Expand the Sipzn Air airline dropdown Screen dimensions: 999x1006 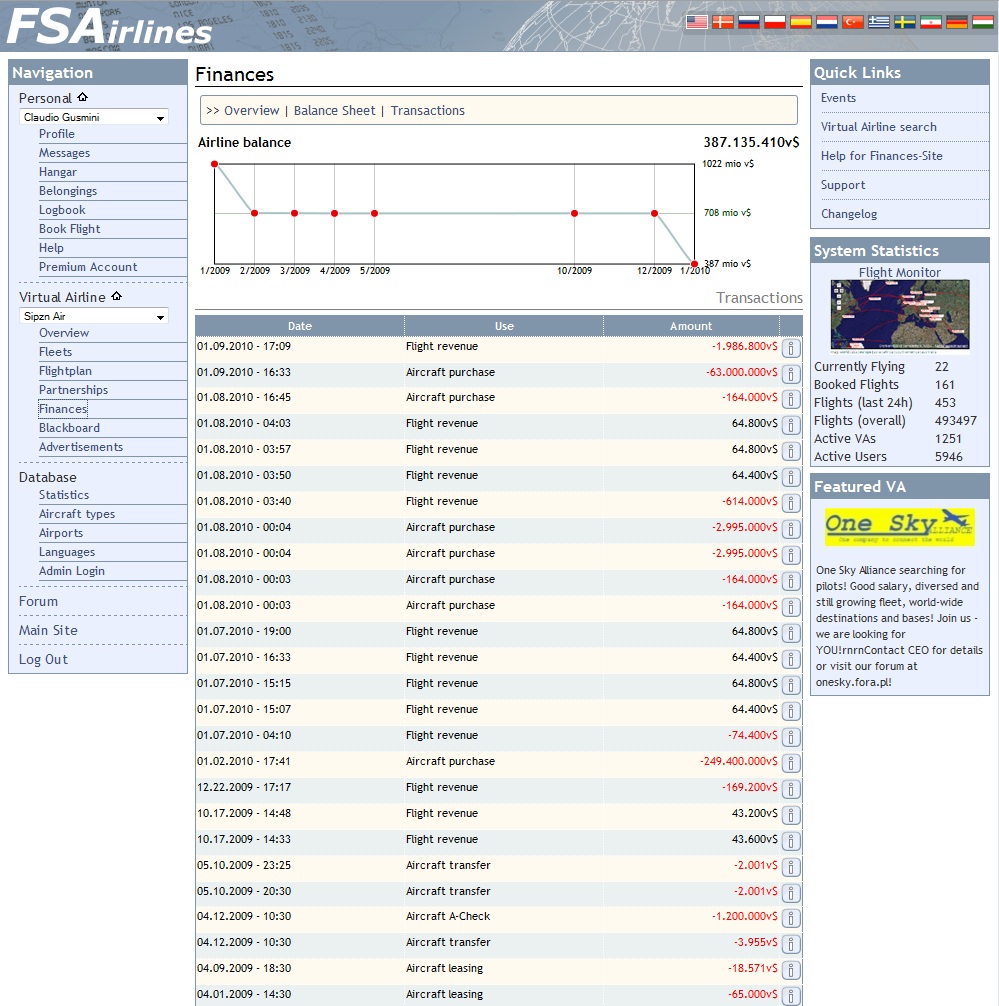tap(94, 317)
